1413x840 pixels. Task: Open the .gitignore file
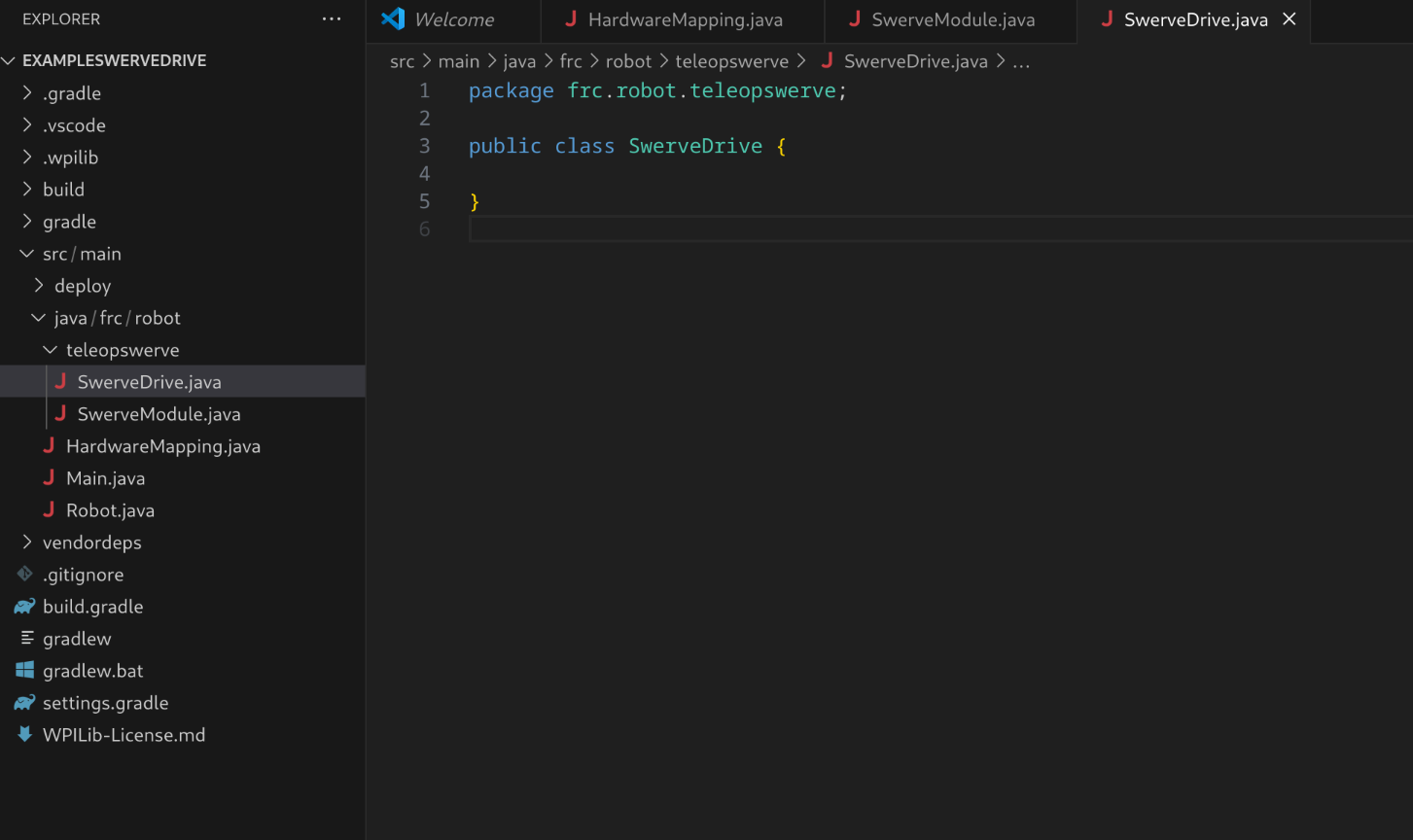point(183,575)
